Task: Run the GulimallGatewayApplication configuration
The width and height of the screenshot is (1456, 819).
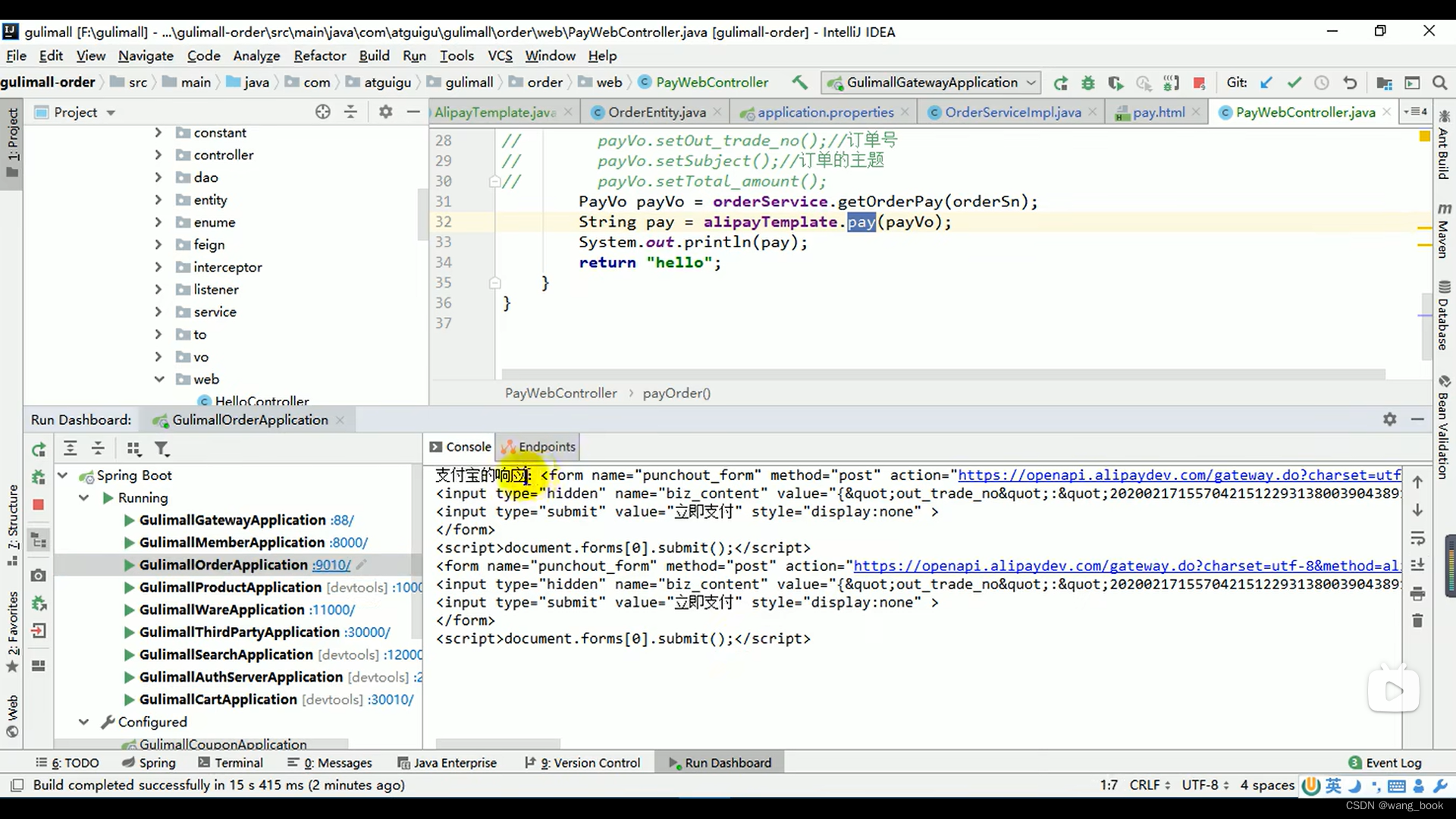Action: (1061, 83)
